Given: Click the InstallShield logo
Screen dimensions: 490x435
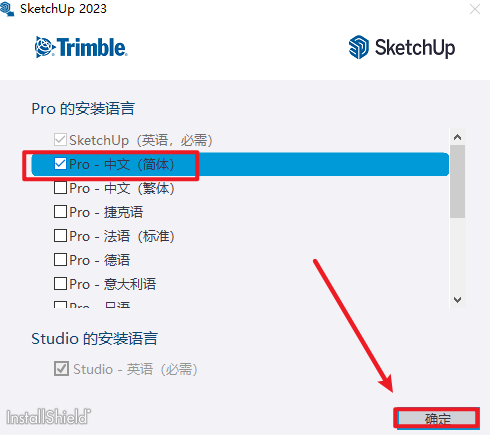Looking at the screenshot, I should click(49, 417).
